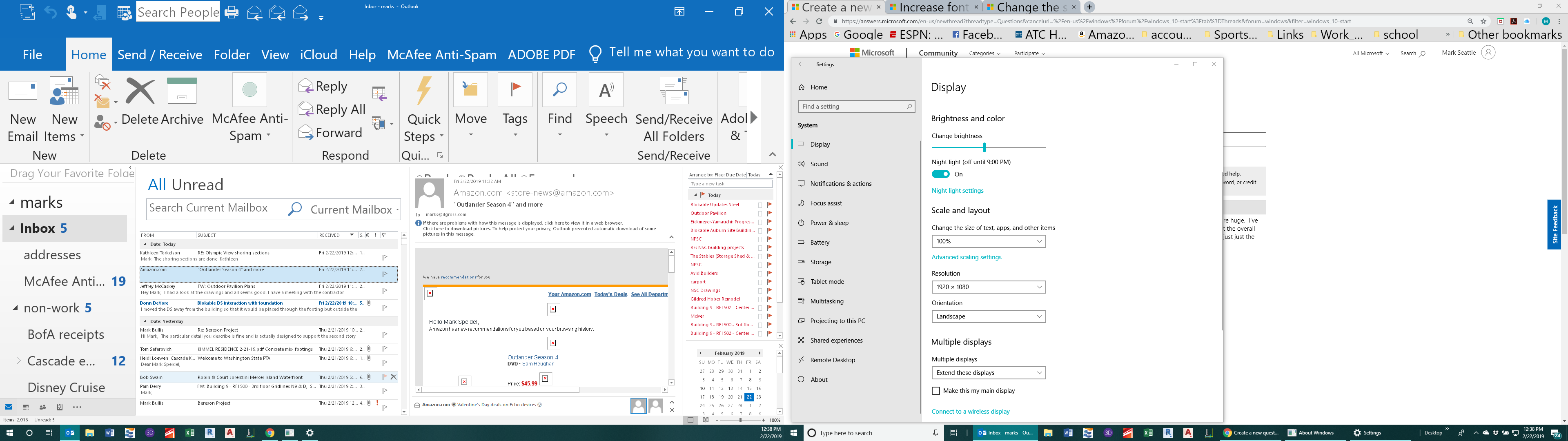Click 'Today's Deals' link in Amazon email
This screenshot has width=1568, height=441.
(x=610, y=294)
